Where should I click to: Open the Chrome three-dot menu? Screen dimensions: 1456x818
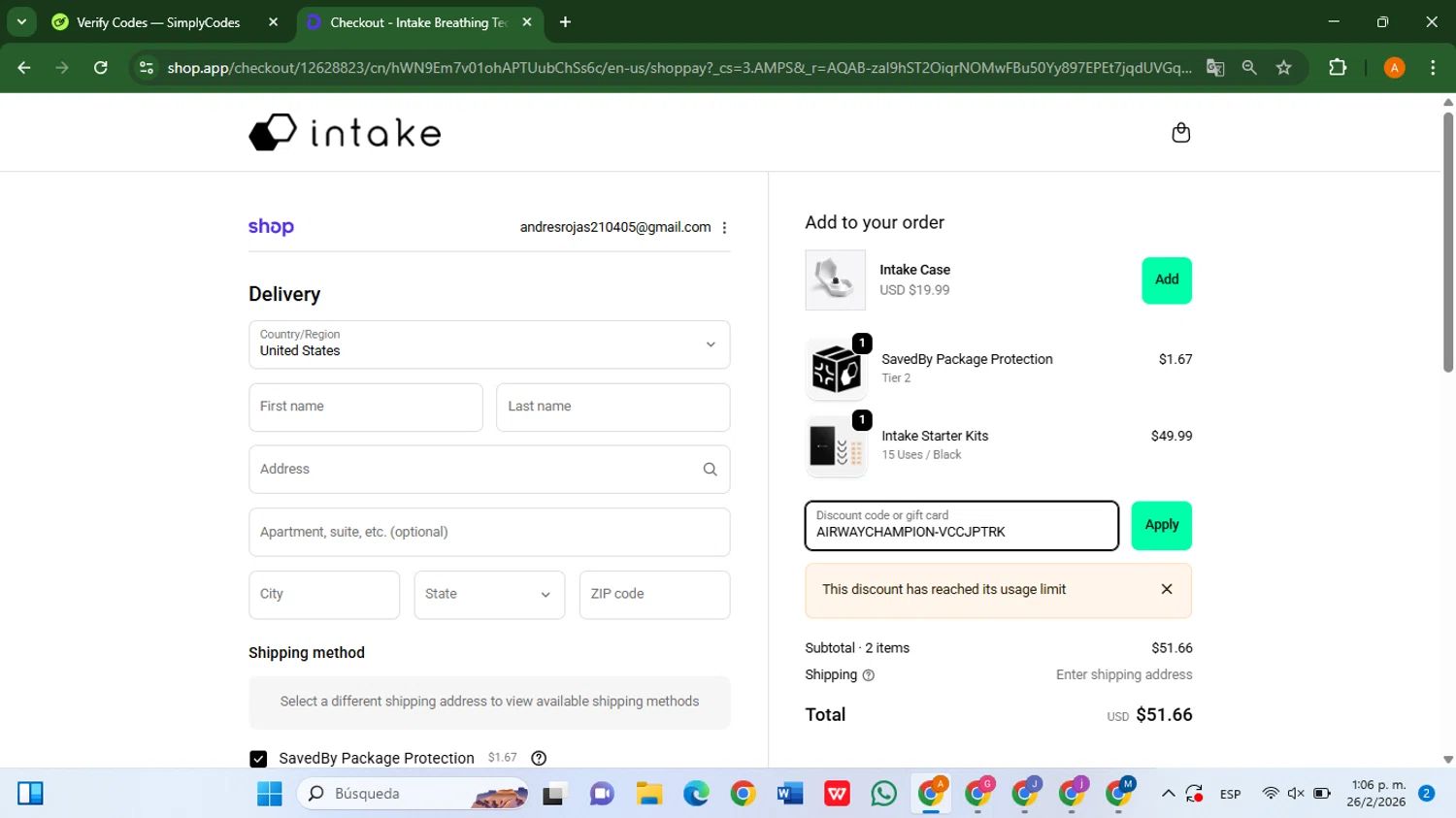[1433, 67]
